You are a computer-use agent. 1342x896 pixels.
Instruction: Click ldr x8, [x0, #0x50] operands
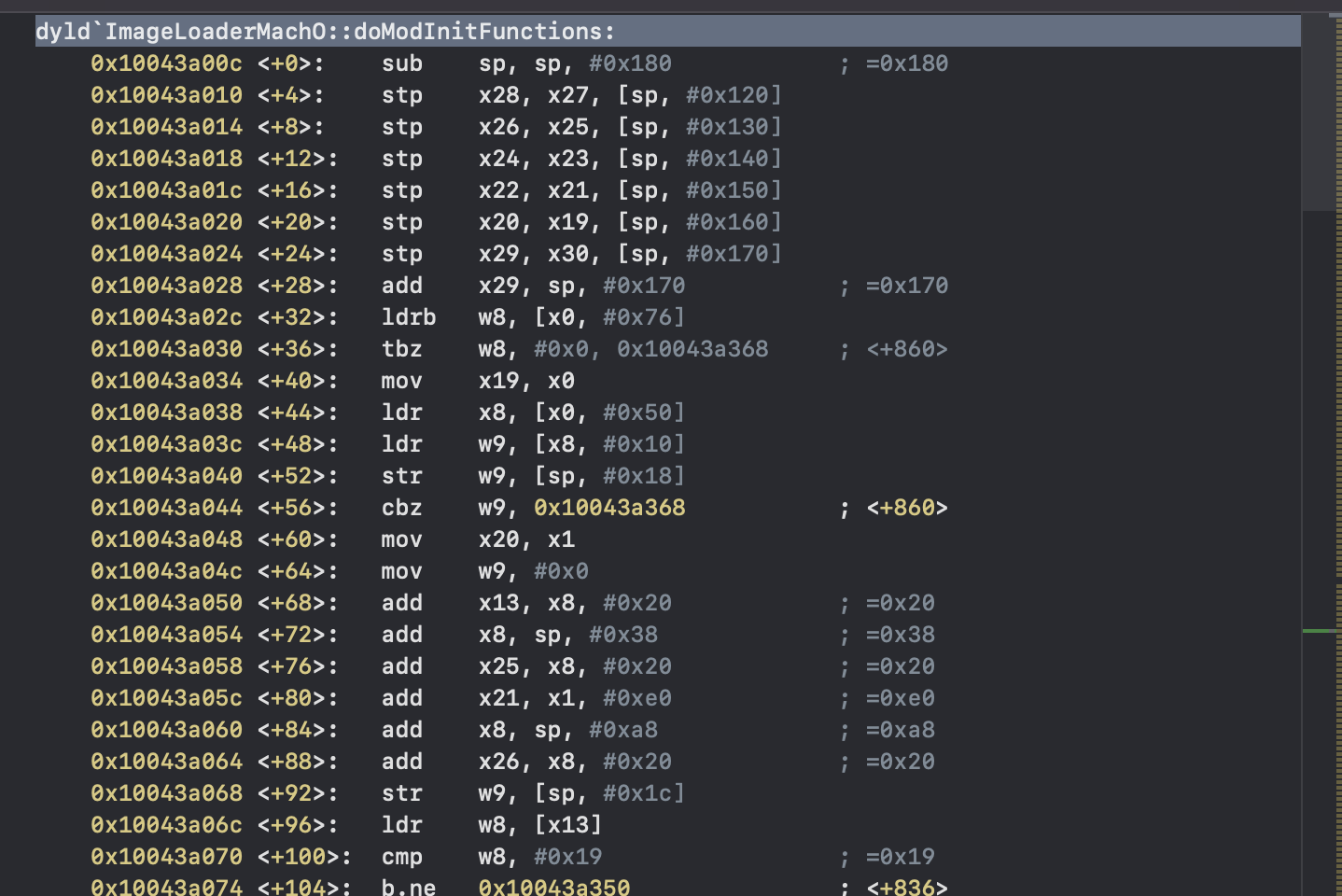pos(582,413)
